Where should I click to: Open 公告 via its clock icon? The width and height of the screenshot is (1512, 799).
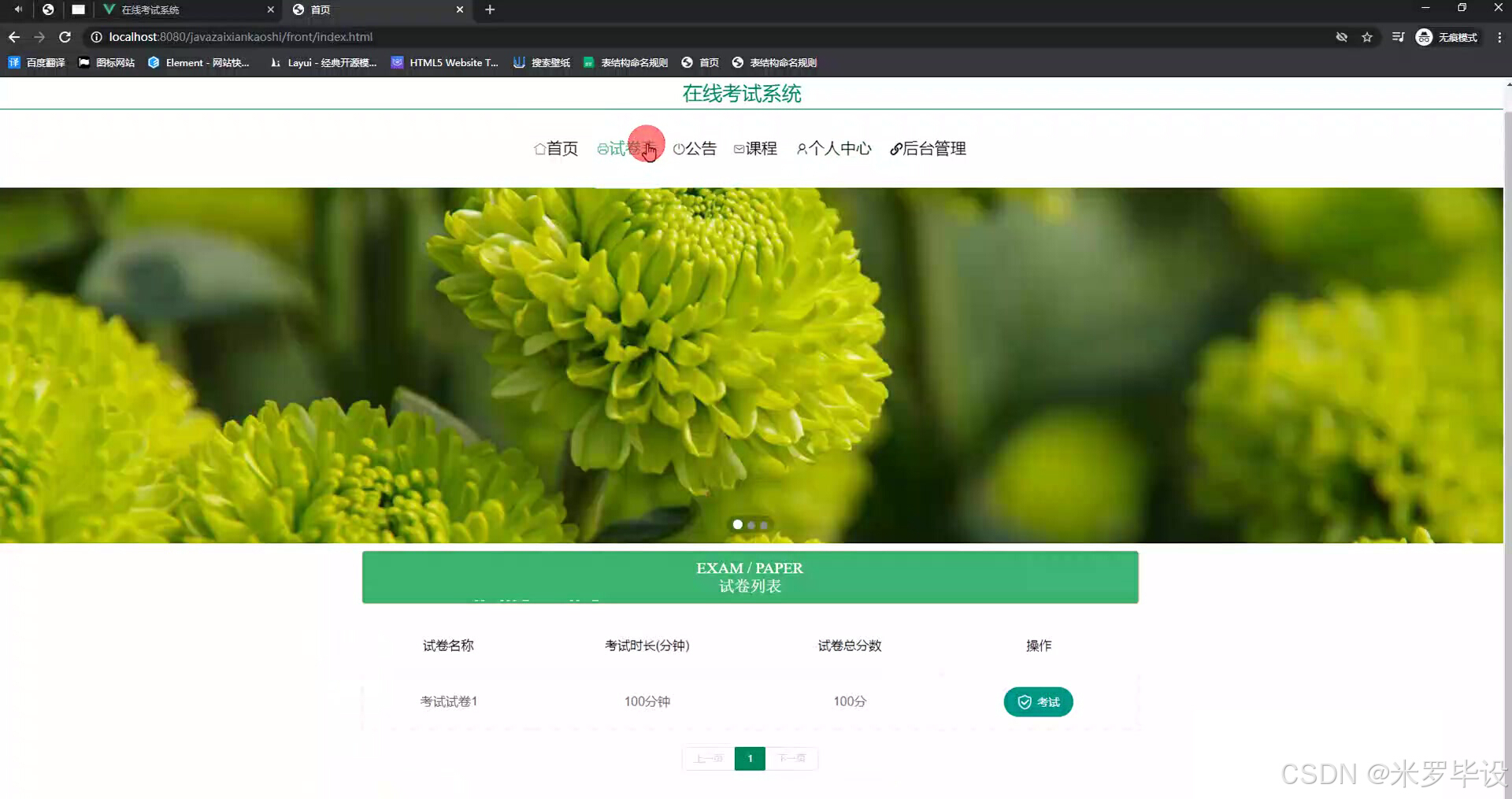point(679,148)
